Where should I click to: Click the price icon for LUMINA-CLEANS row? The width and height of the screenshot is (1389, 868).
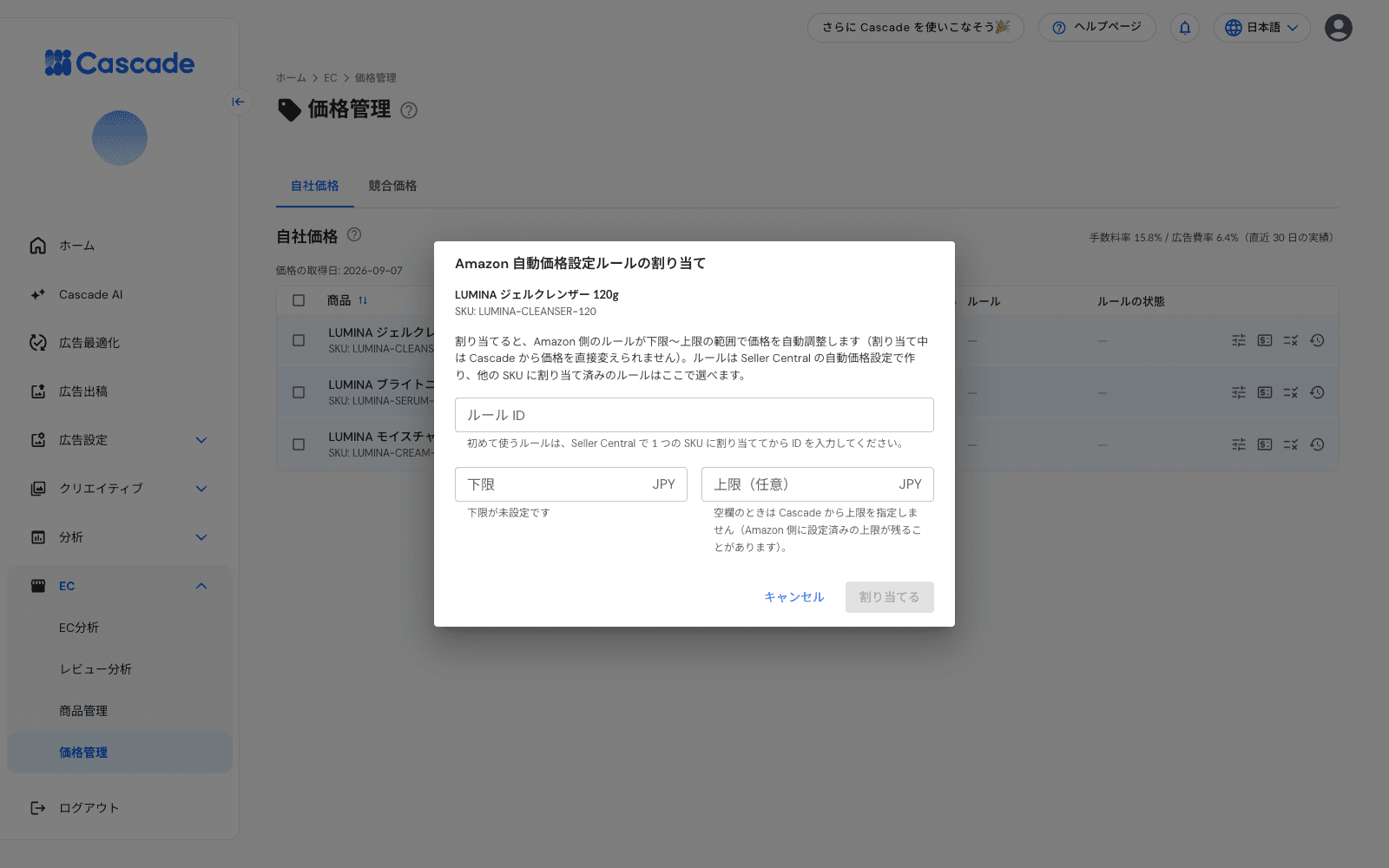click(x=1265, y=340)
